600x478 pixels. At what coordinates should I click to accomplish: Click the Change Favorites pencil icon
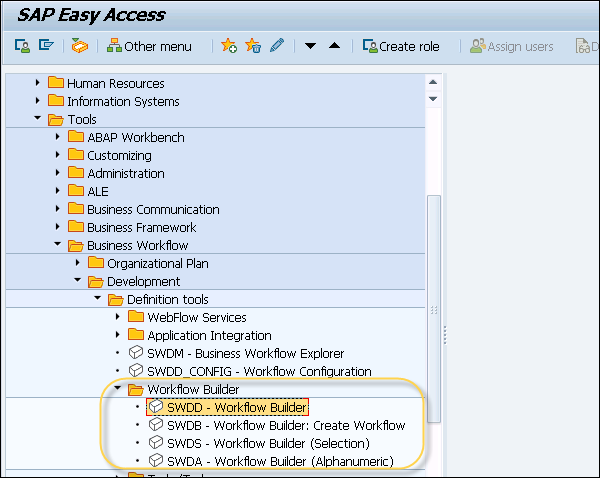click(277, 45)
